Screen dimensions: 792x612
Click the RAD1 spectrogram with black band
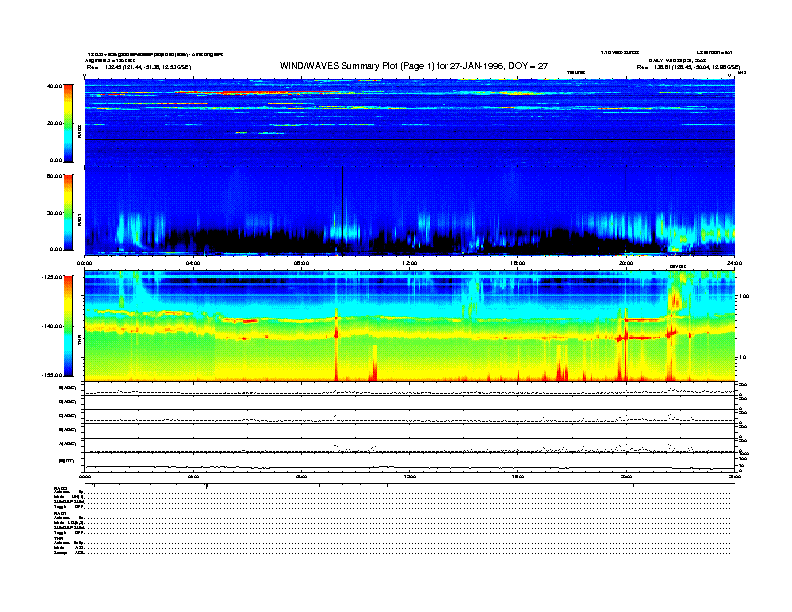(x=410, y=211)
